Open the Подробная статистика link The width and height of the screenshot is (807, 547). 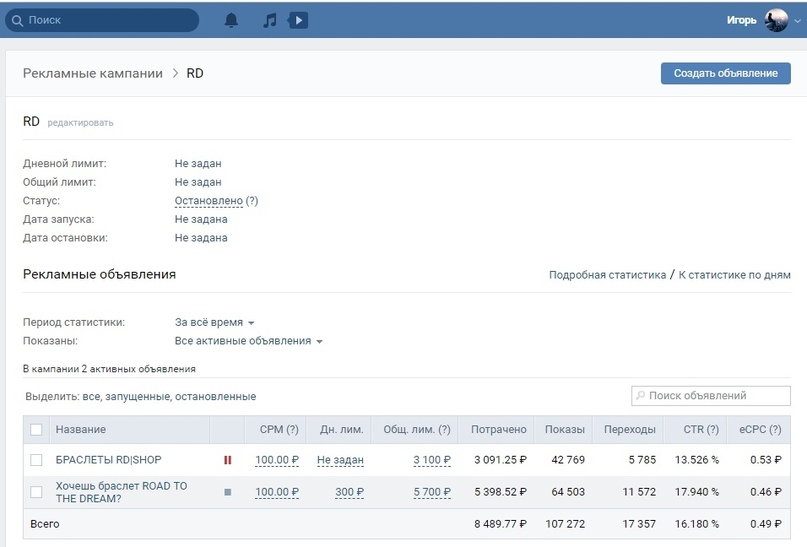[x=607, y=275]
